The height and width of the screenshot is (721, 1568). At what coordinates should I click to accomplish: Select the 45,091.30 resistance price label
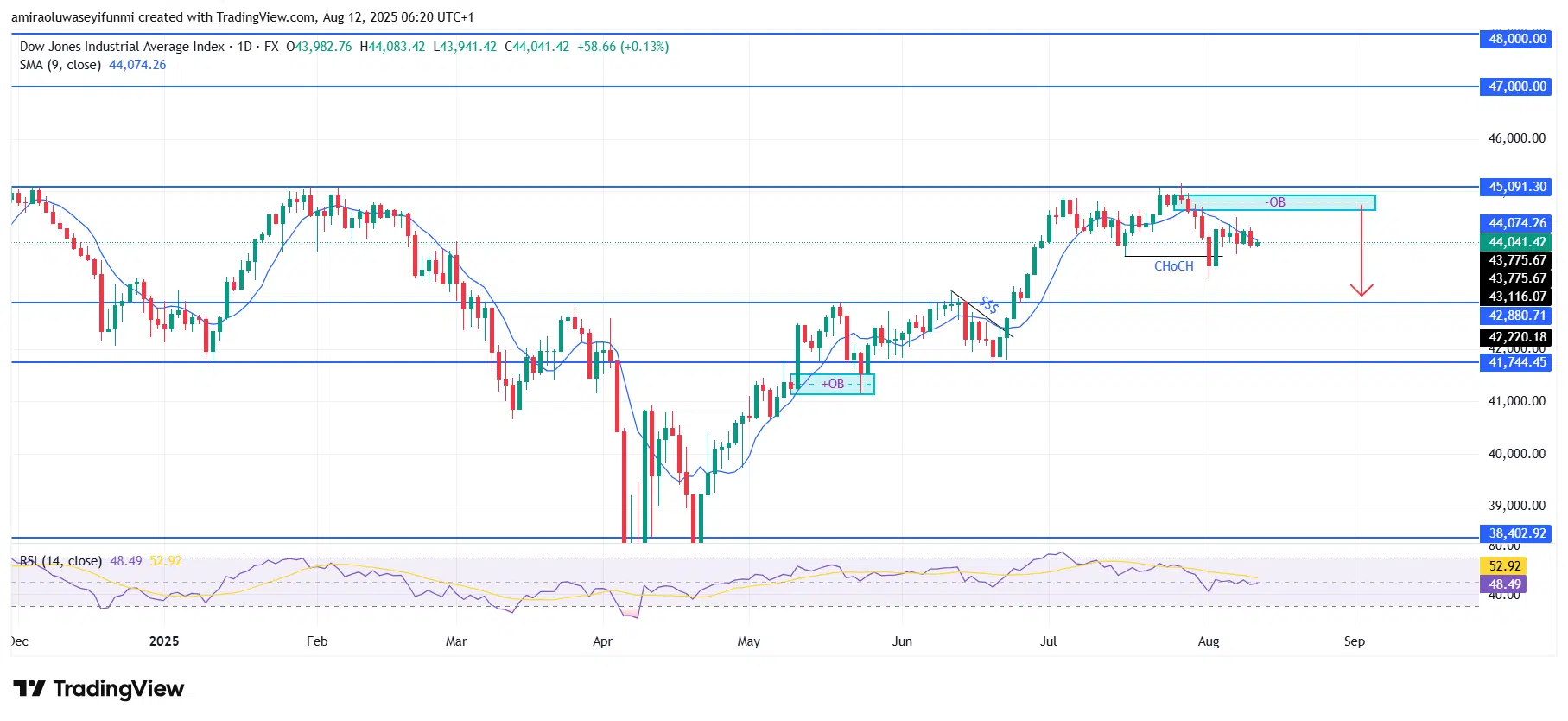pos(1516,187)
